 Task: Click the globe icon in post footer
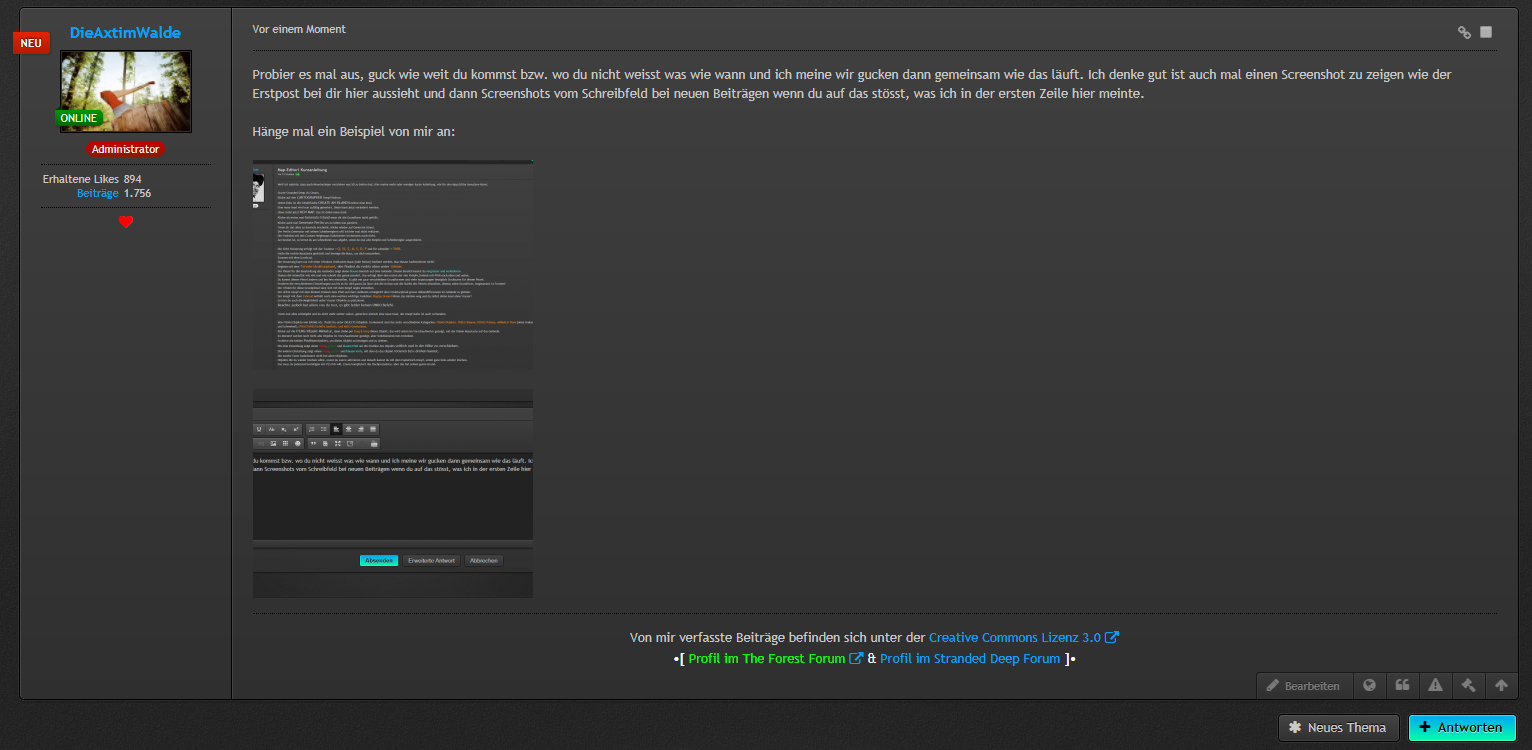[x=1369, y=686]
